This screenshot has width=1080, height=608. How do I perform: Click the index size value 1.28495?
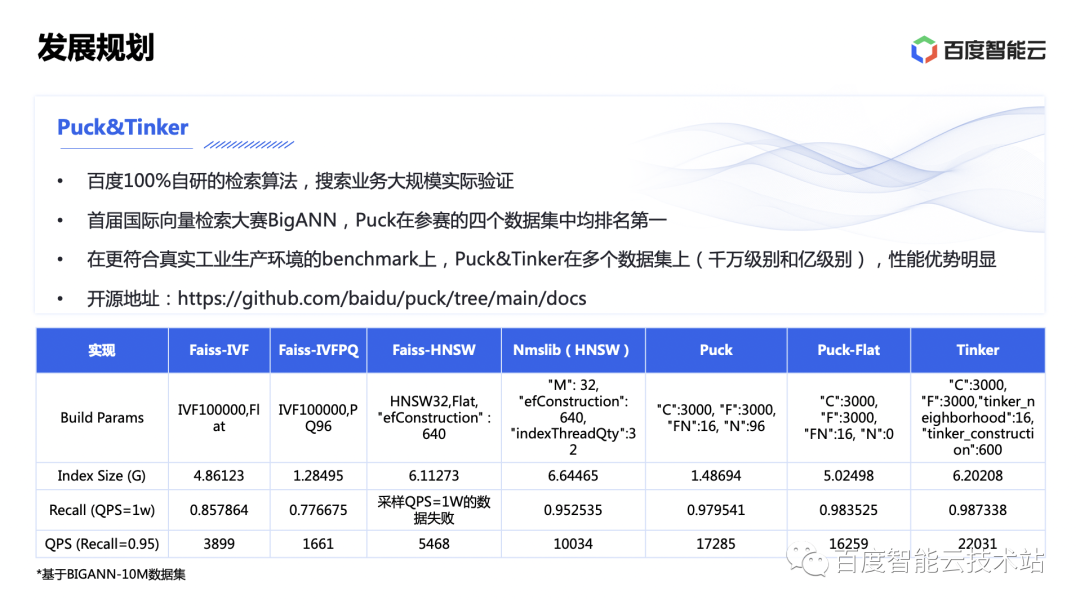pyautogui.click(x=318, y=476)
